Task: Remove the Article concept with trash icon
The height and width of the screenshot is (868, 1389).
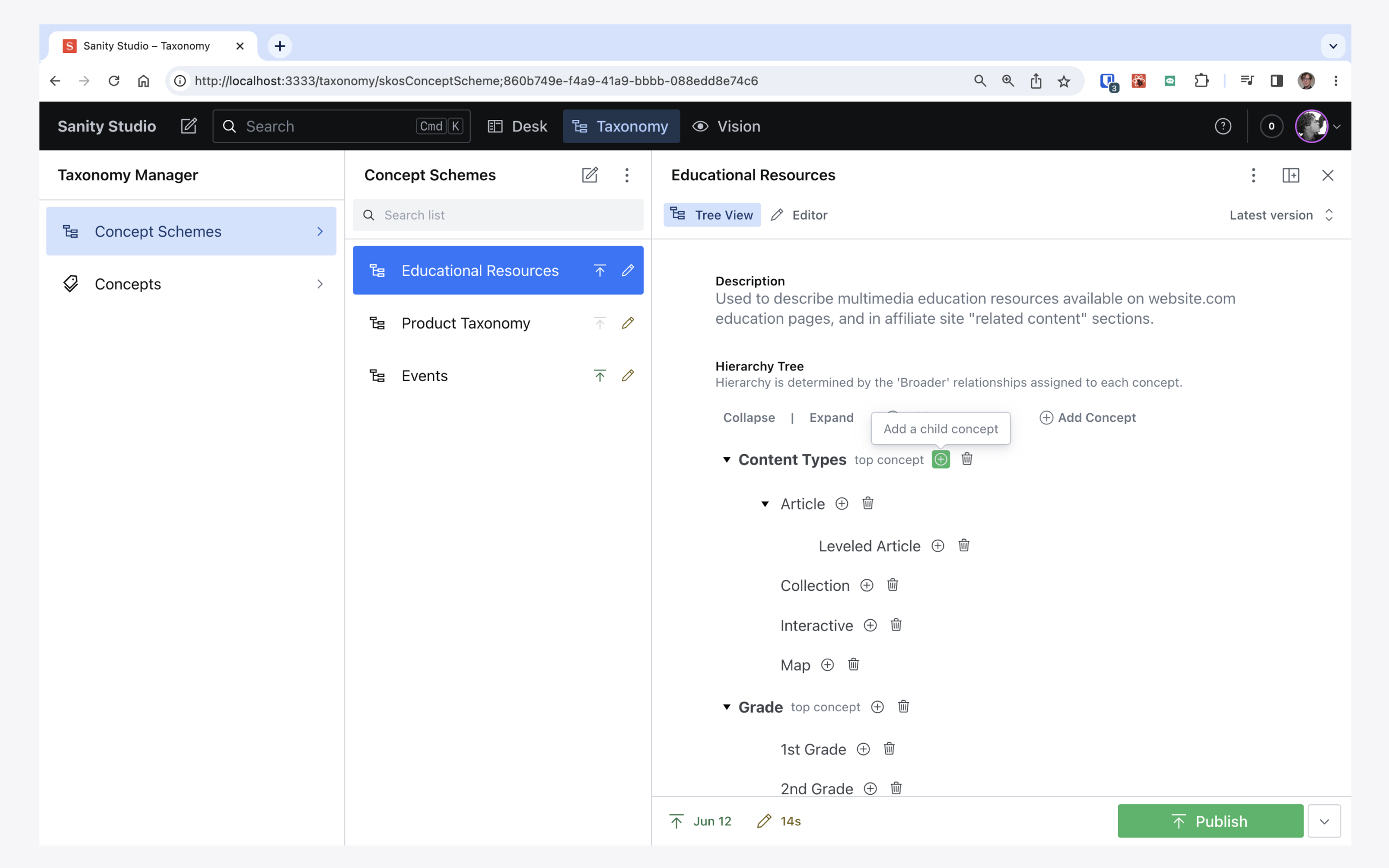Action: tap(868, 503)
